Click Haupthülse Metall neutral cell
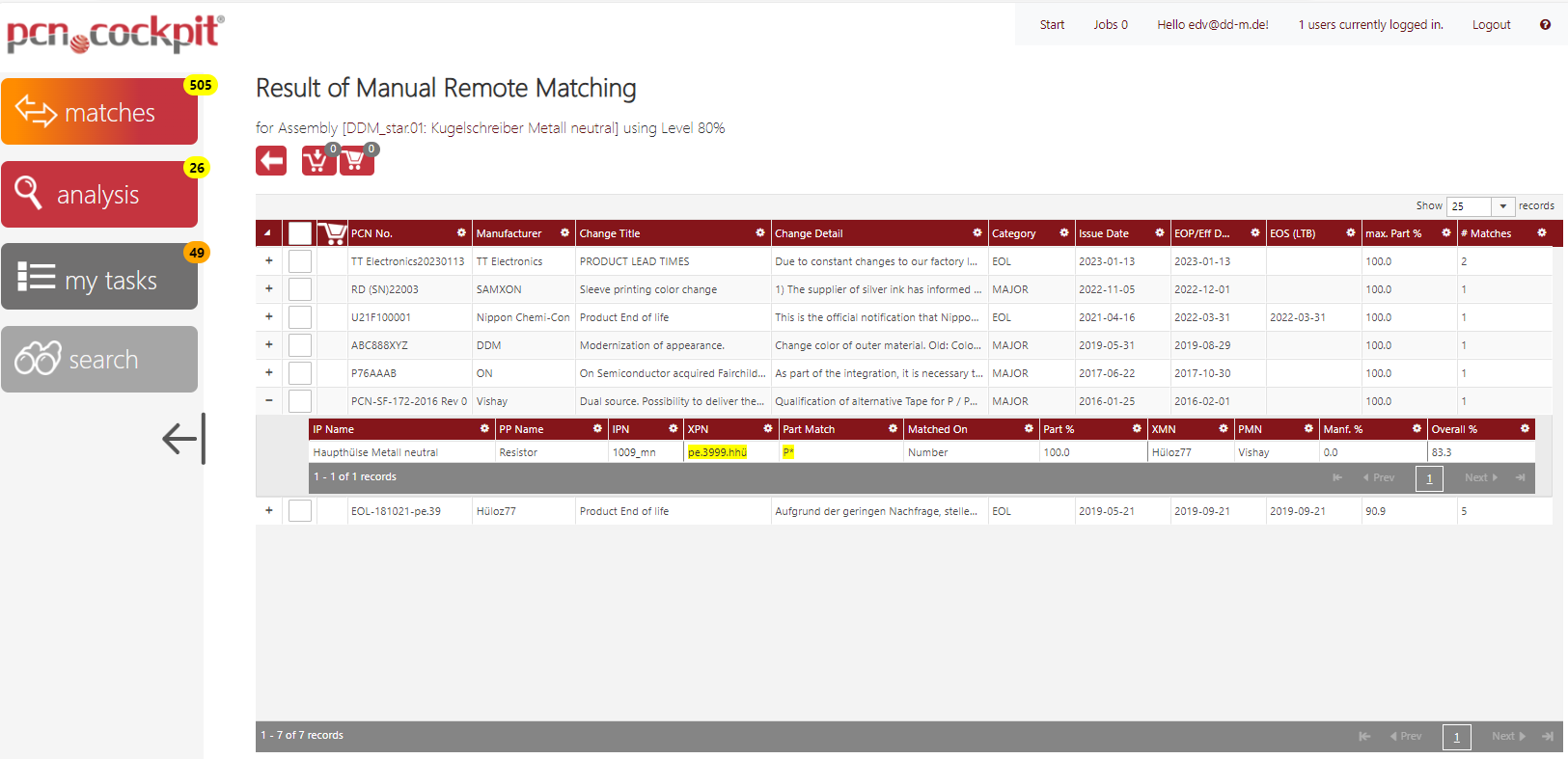The width and height of the screenshot is (1568, 759). click(x=401, y=452)
